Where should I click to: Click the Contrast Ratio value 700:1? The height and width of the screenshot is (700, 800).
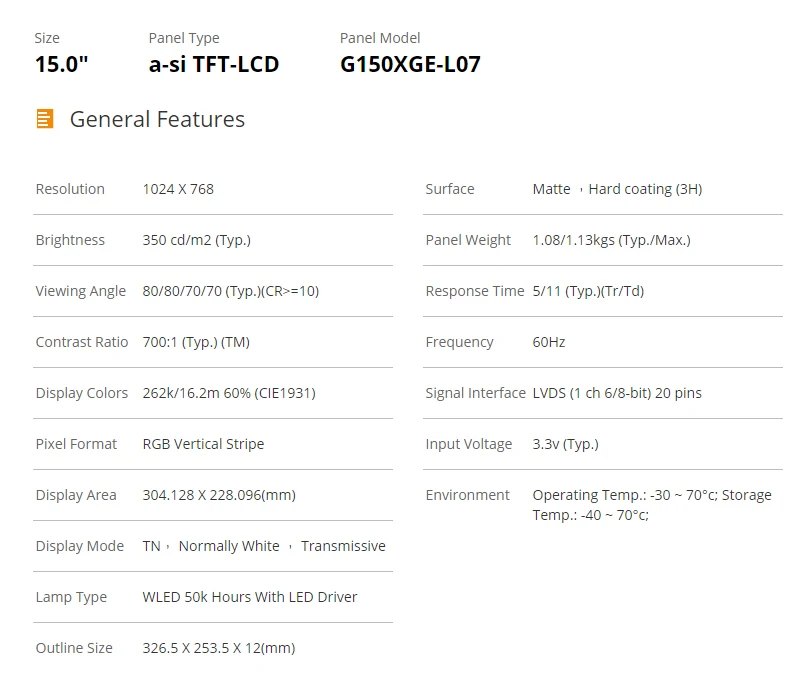pyautogui.click(x=196, y=342)
